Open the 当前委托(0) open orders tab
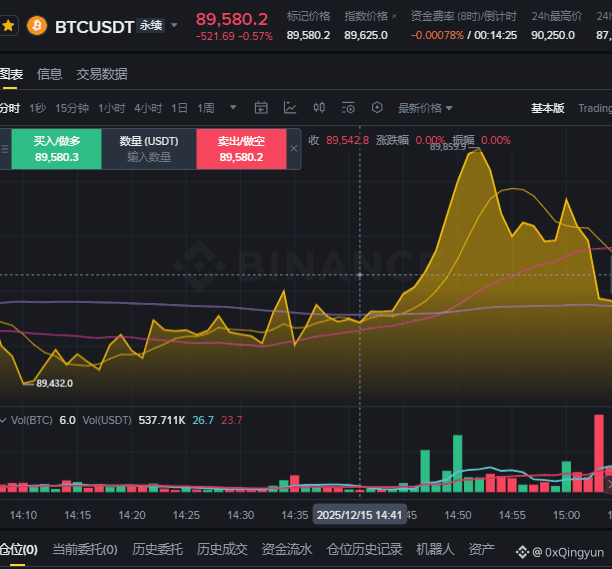The image size is (612, 569). (85, 549)
